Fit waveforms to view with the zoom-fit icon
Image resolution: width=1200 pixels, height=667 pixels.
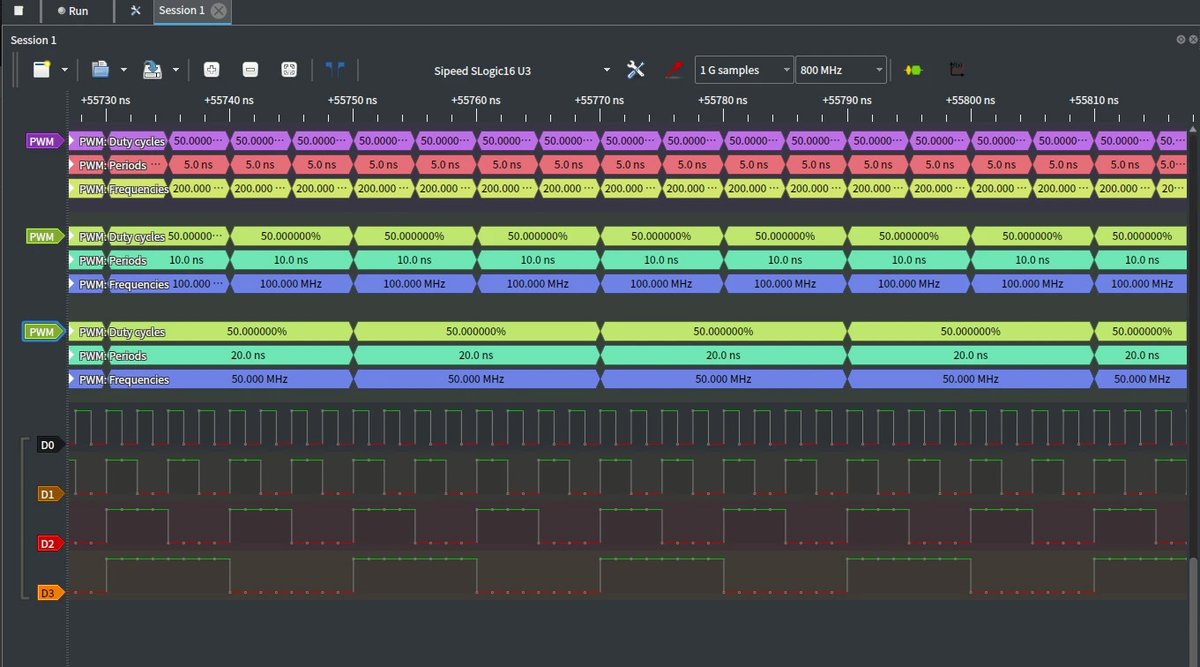pos(289,70)
